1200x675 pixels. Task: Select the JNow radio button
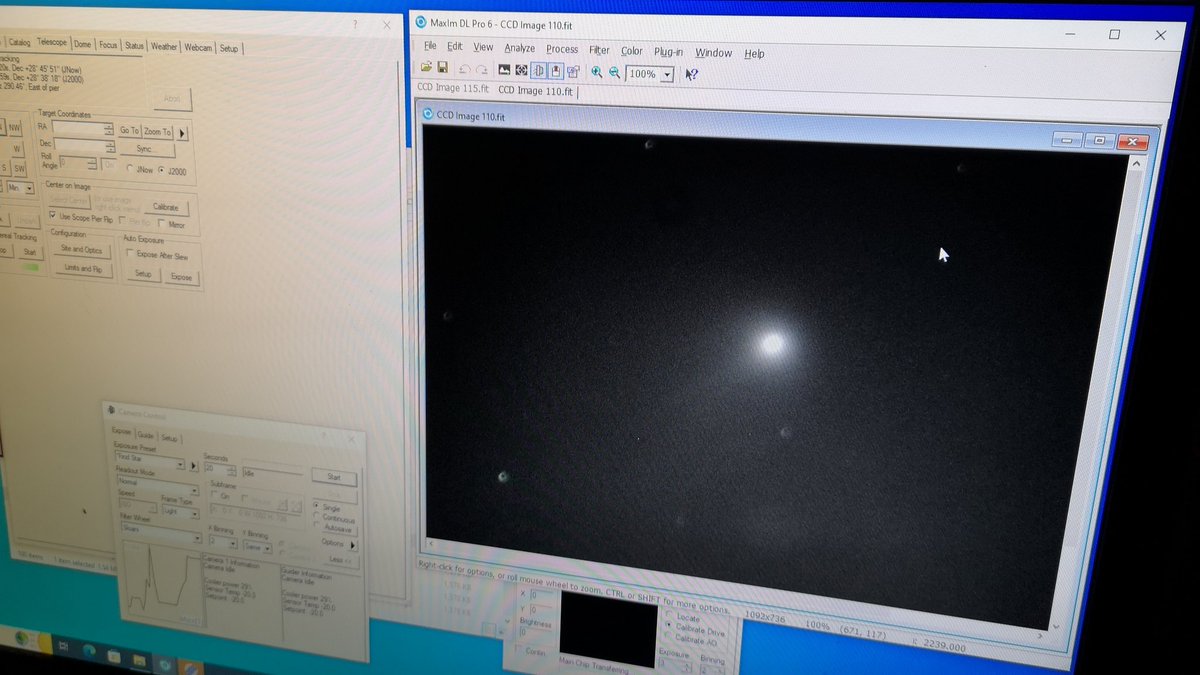(130, 169)
